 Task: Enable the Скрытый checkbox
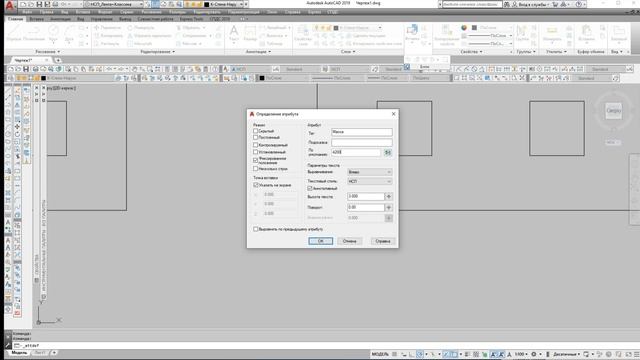pyautogui.click(x=256, y=131)
